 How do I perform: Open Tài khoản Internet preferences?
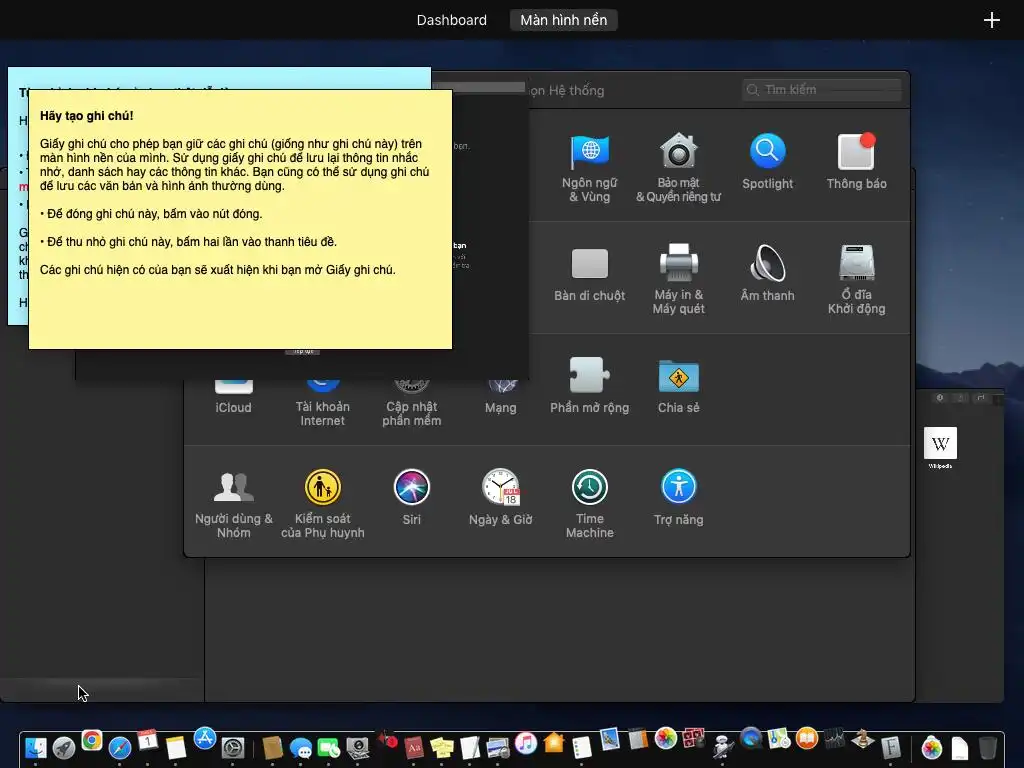coord(323,405)
